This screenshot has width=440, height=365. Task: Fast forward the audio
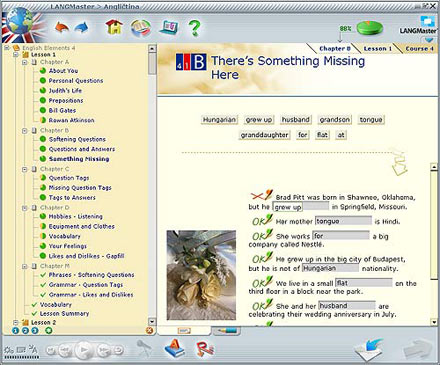click(103, 350)
